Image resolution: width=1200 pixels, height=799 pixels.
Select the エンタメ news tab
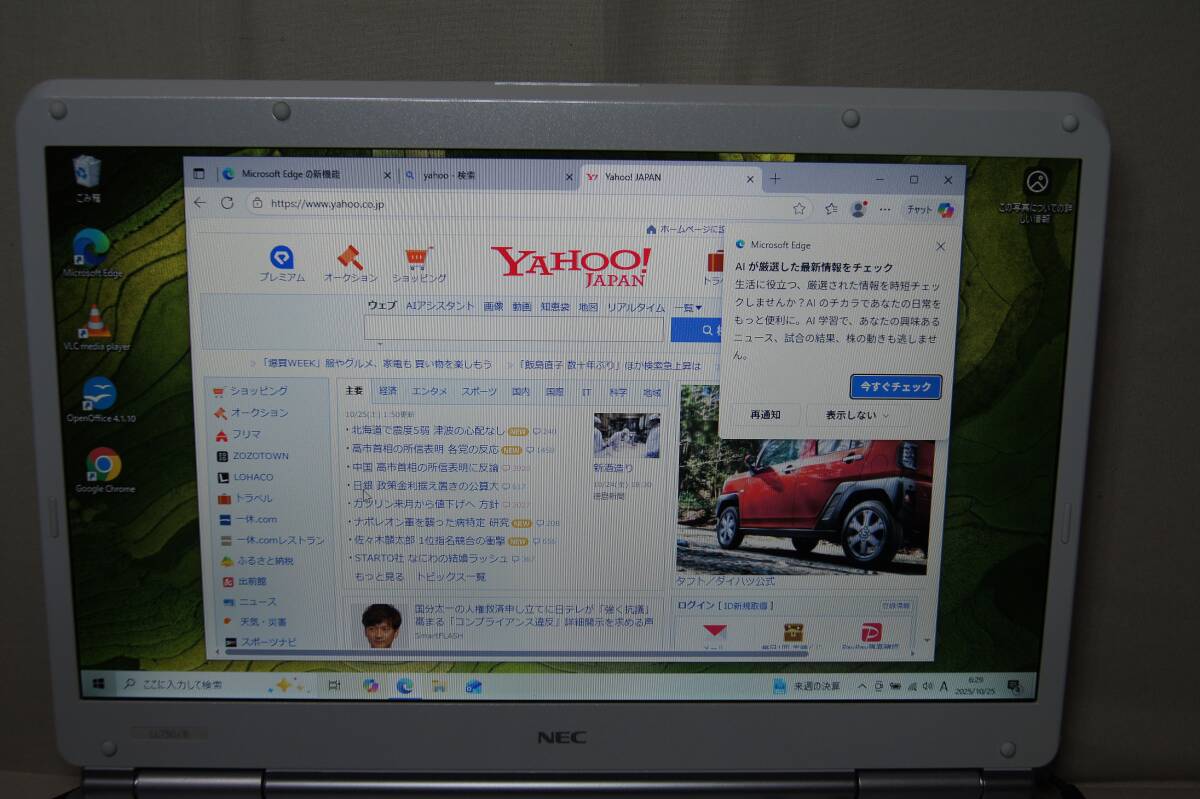click(430, 391)
